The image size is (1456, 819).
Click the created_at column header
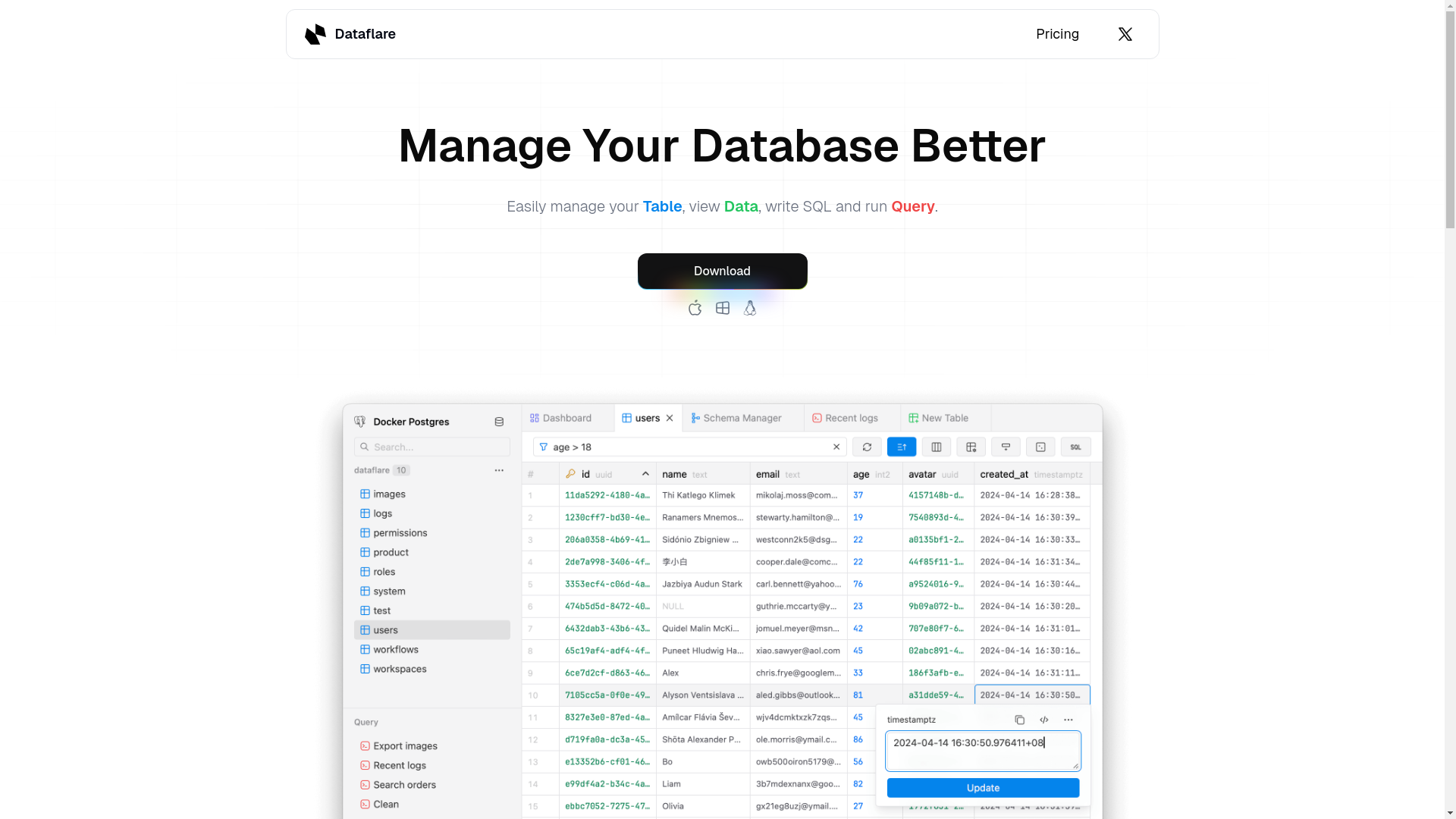[x=1032, y=474]
